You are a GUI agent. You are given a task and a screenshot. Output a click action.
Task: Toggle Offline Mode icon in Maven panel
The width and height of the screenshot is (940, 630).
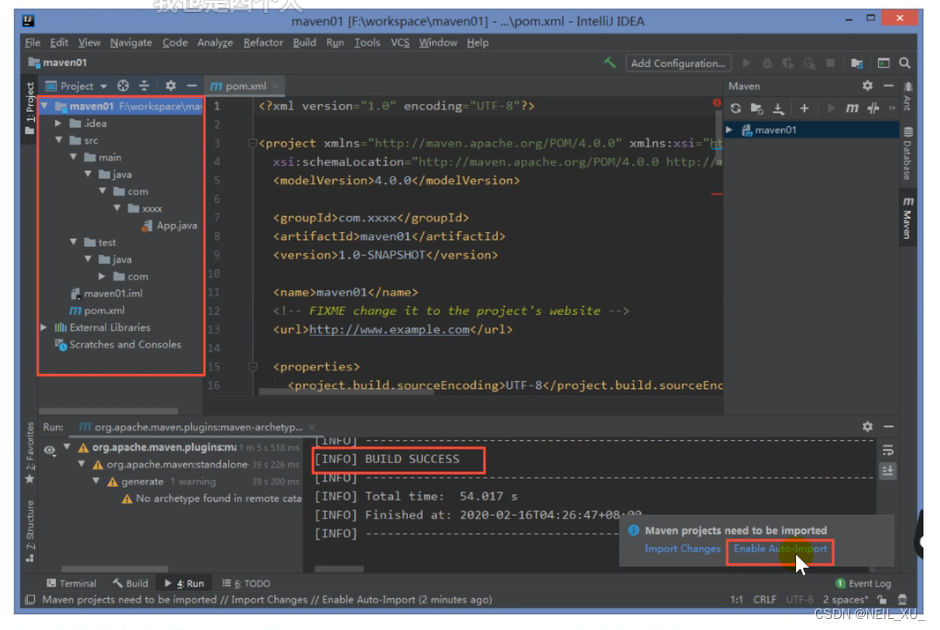tap(873, 108)
